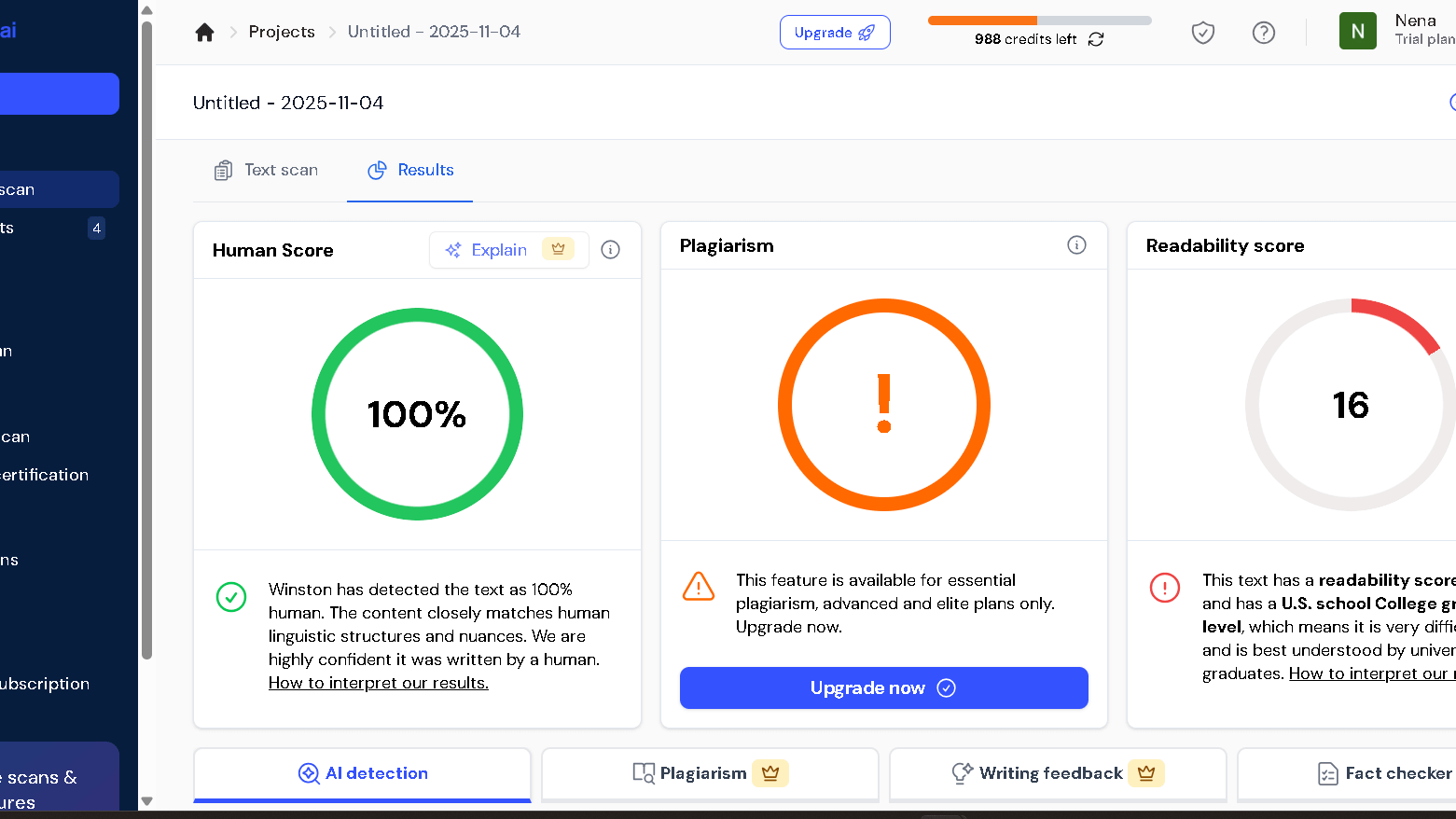Click the Projects breadcrumb link

coord(282,32)
